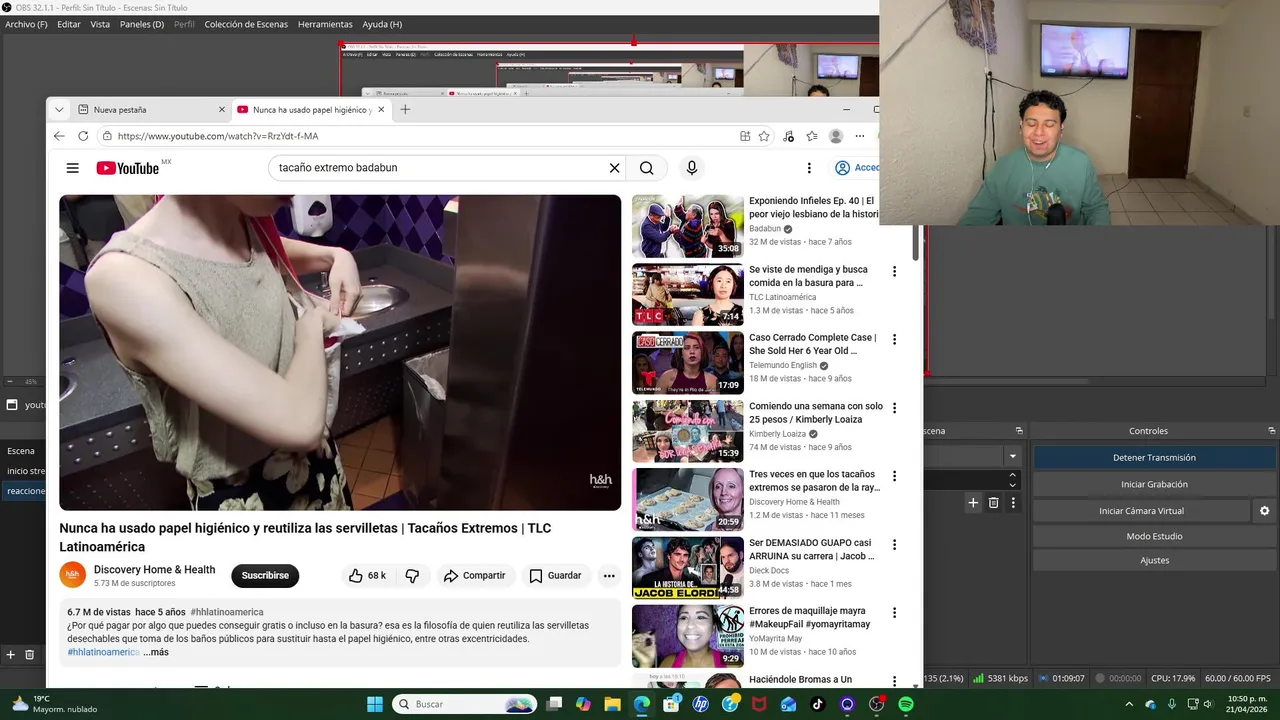This screenshot has width=1280, height=720.
Task: Go back with the browser back arrow
Action: [x=59, y=136]
